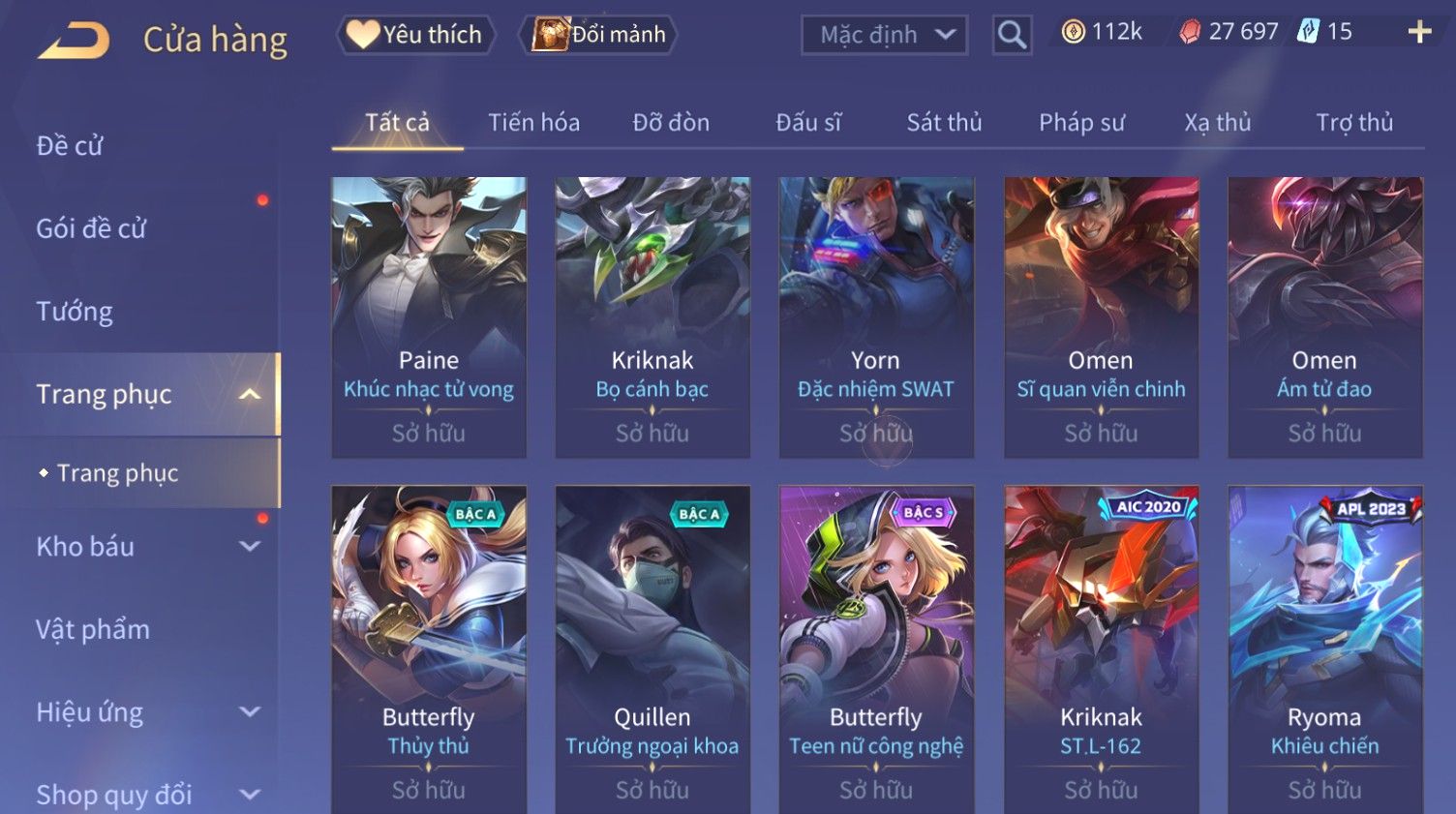Collapse the Trang phục sidebar section
This screenshot has height=814, width=1456.
pos(250,394)
